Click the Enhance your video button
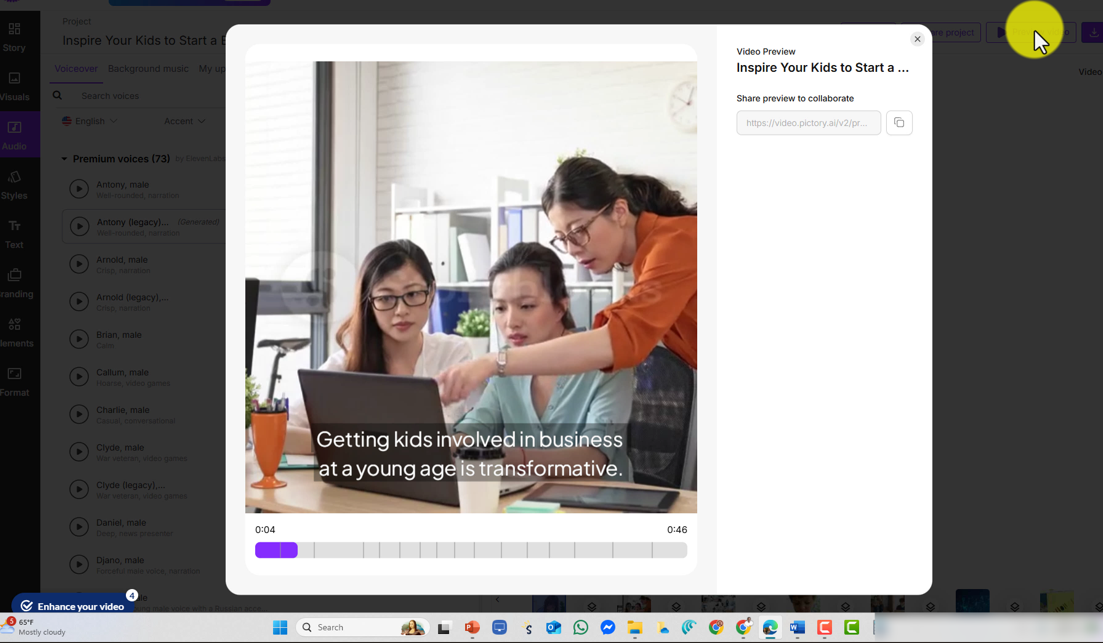The height and width of the screenshot is (643, 1103). point(73,606)
